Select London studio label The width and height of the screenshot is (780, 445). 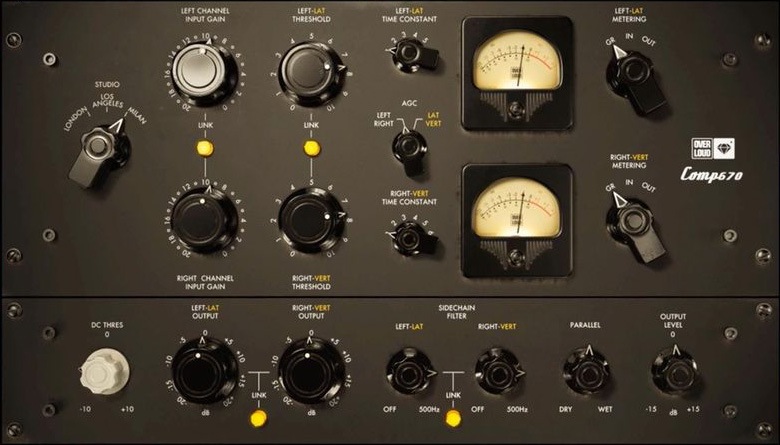(75, 119)
